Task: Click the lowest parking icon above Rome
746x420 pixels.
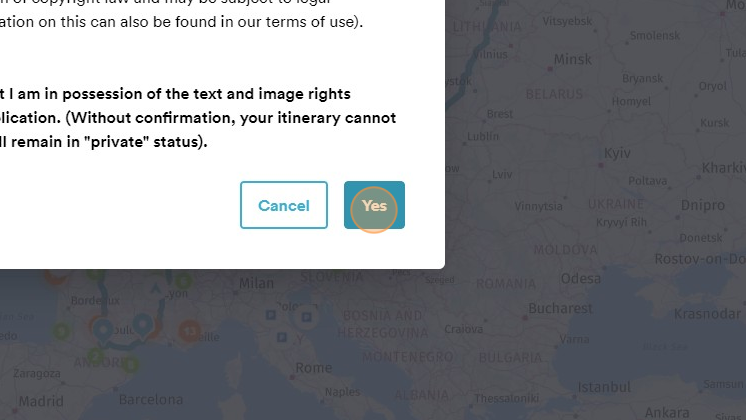Action: (x=282, y=337)
